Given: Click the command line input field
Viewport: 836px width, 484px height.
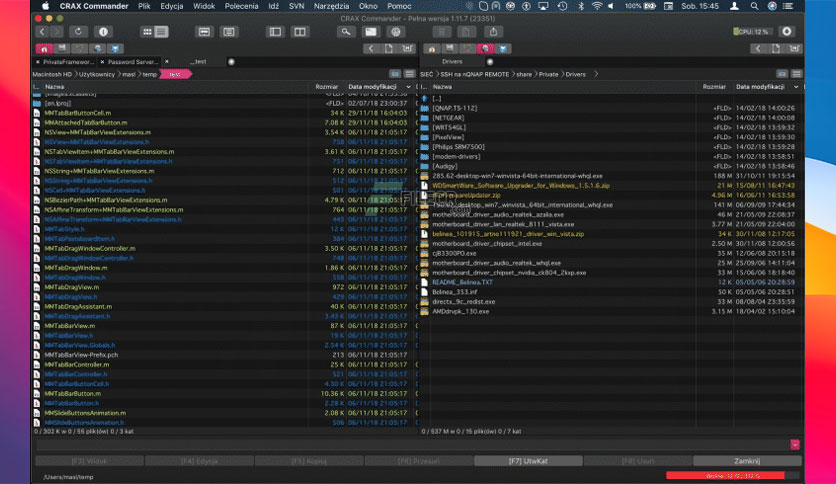Looking at the screenshot, I should (412, 445).
